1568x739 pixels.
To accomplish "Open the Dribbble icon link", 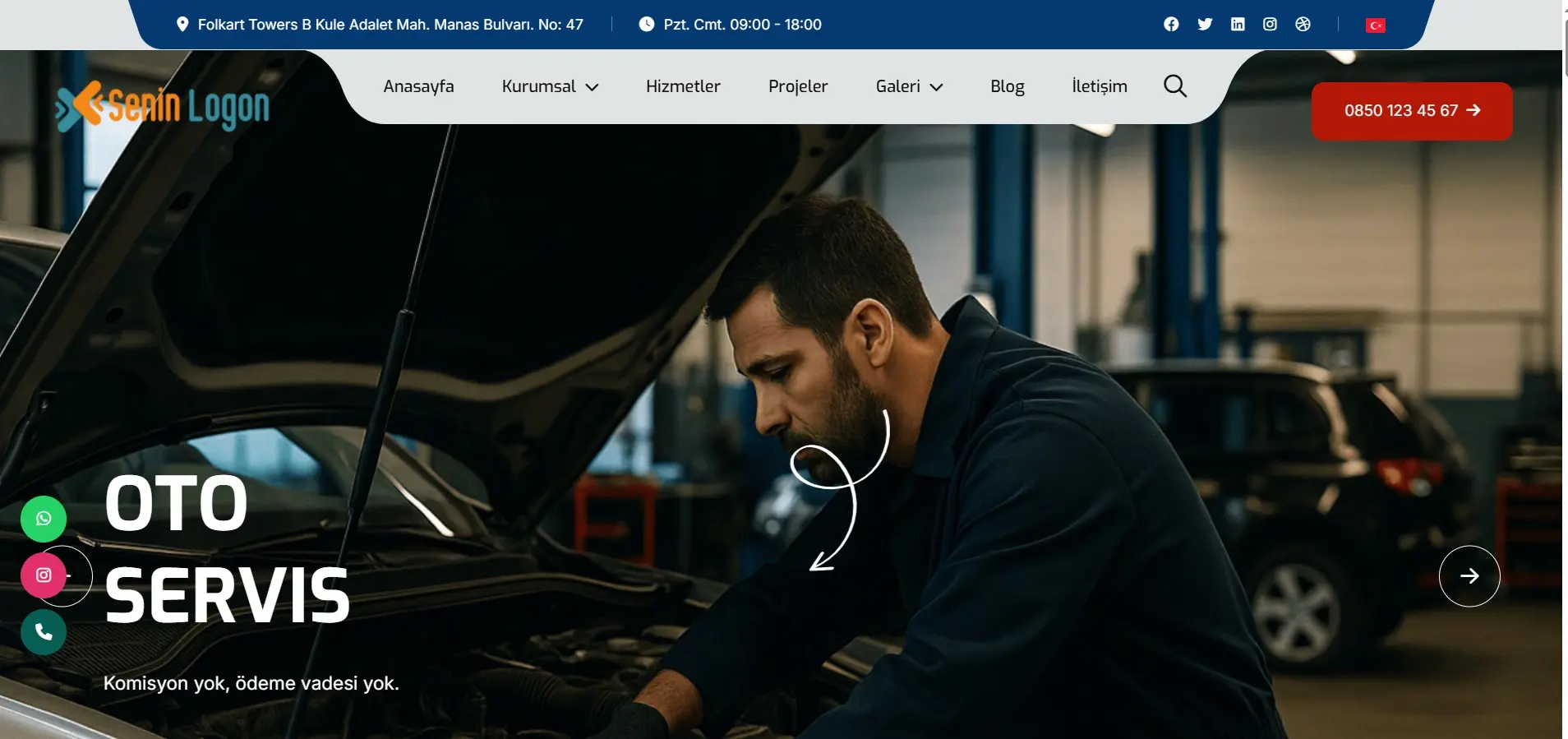I will tap(1303, 25).
